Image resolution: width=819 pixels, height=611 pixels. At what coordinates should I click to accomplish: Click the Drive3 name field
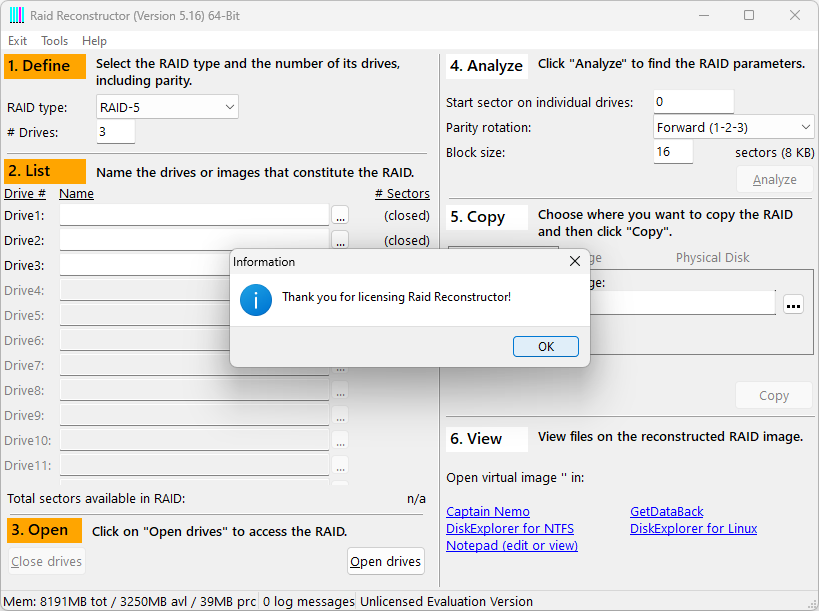pos(145,265)
